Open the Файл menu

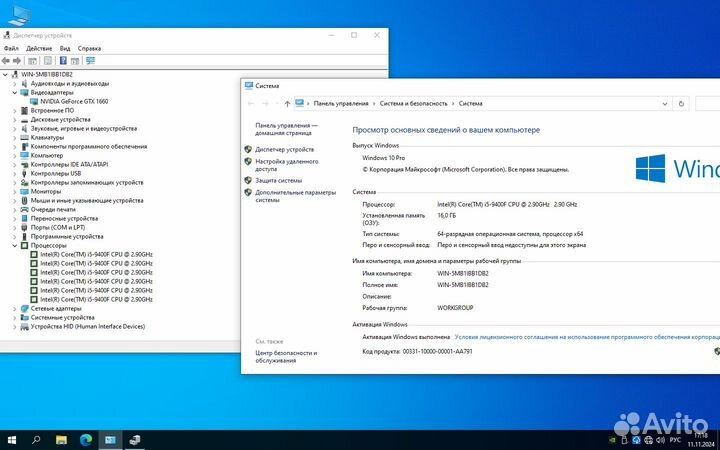coord(11,48)
